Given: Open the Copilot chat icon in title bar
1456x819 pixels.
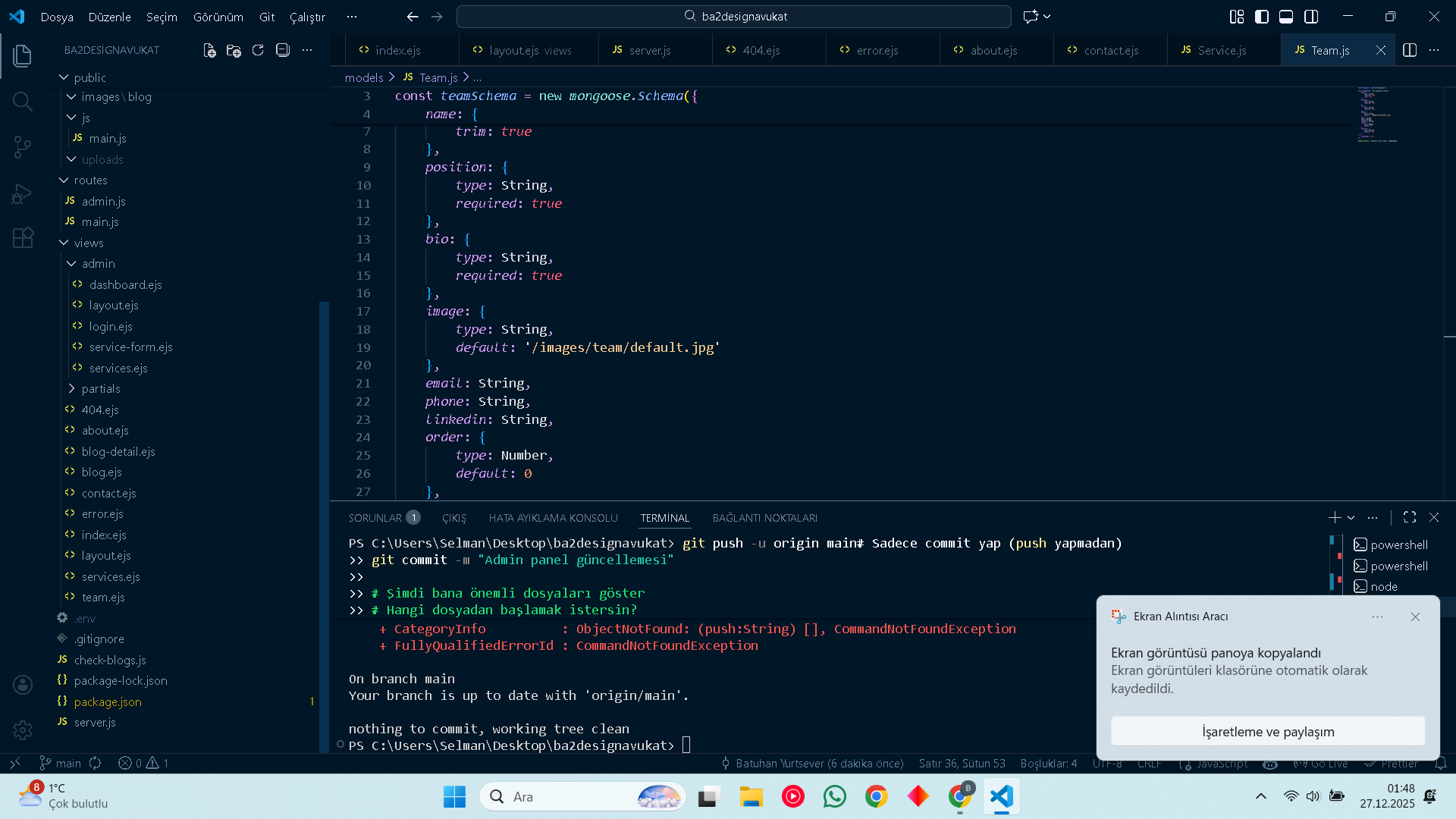Looking at the screenshot, I should point(1030,16).
